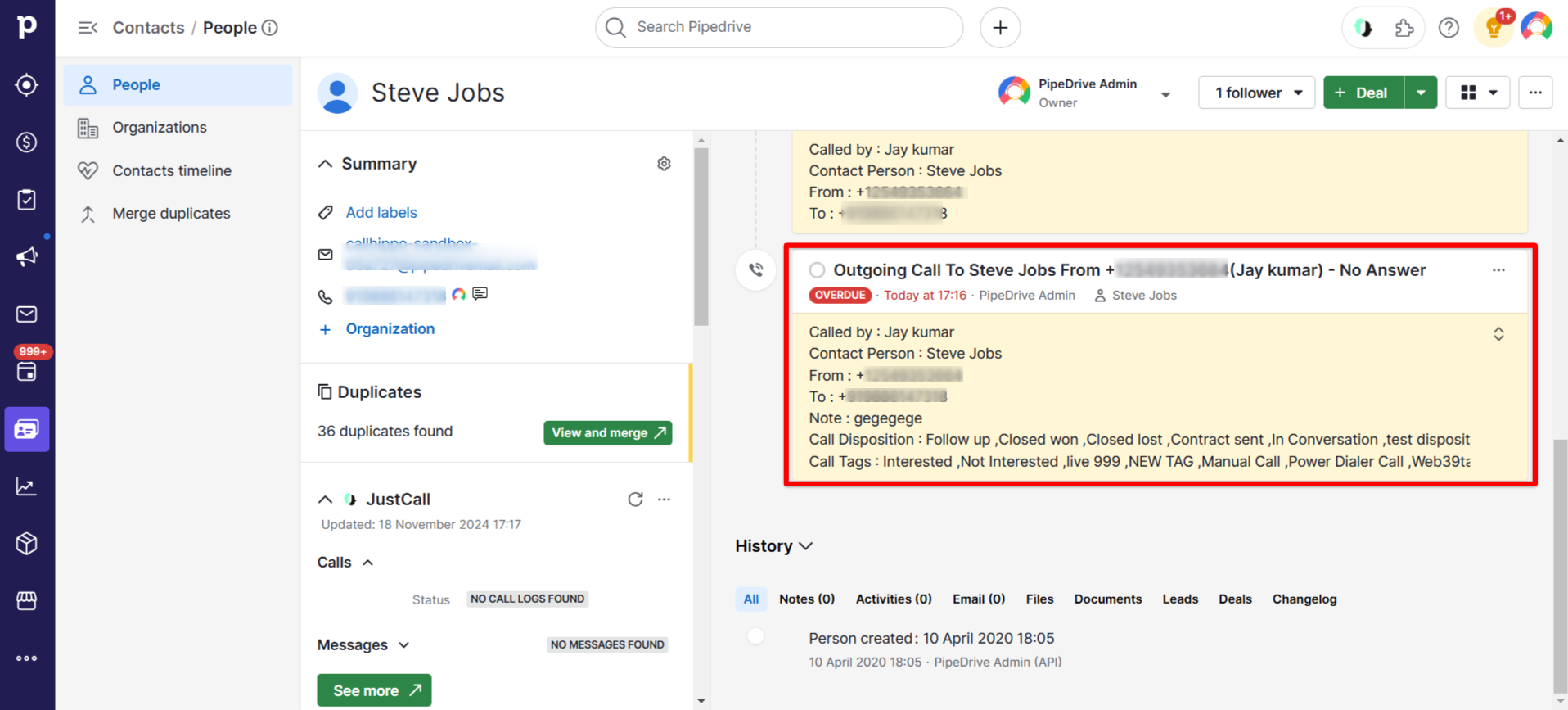Open outgoing call activity more options

pyautogui.click(x=1498, y=270)
